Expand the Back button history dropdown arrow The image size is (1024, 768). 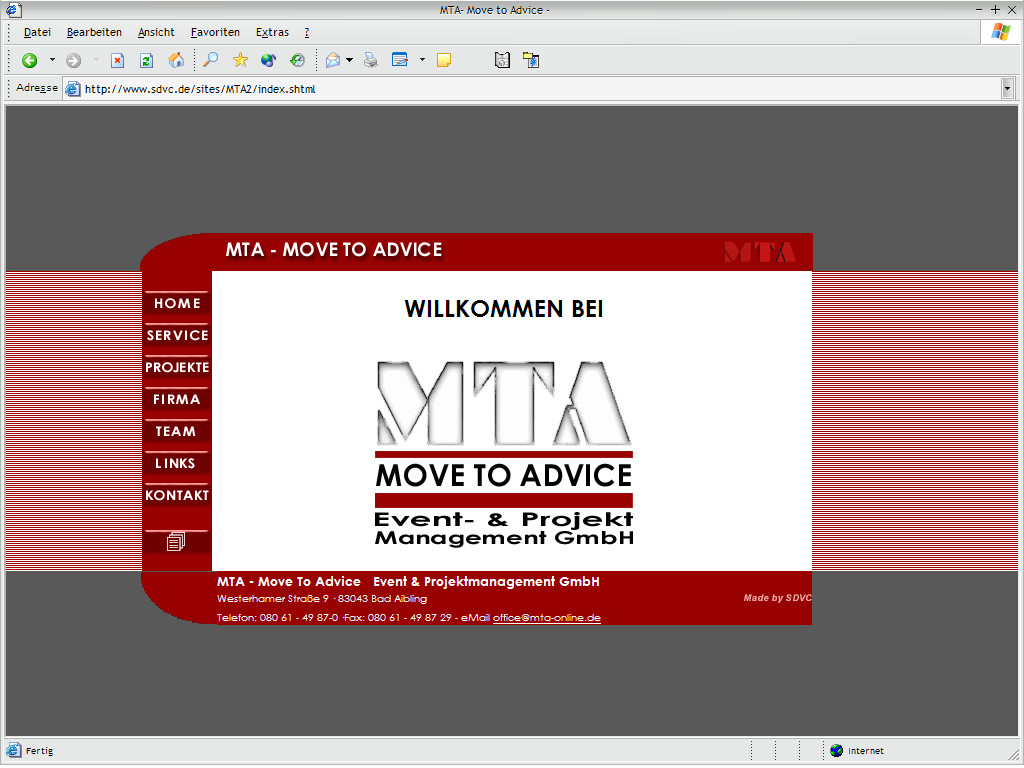pos(52,60)
